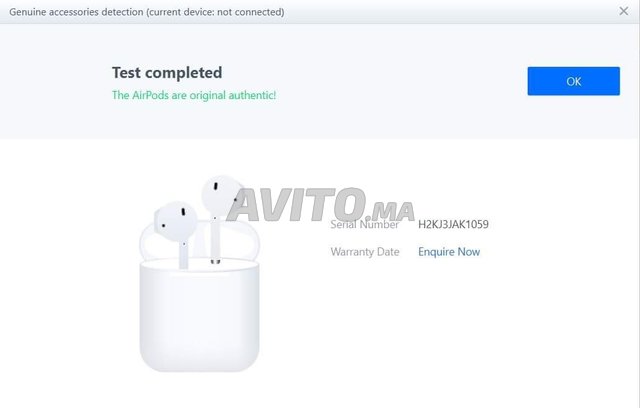
Task: Click the 'current device: not connected' status text
Action: point(216,12)
